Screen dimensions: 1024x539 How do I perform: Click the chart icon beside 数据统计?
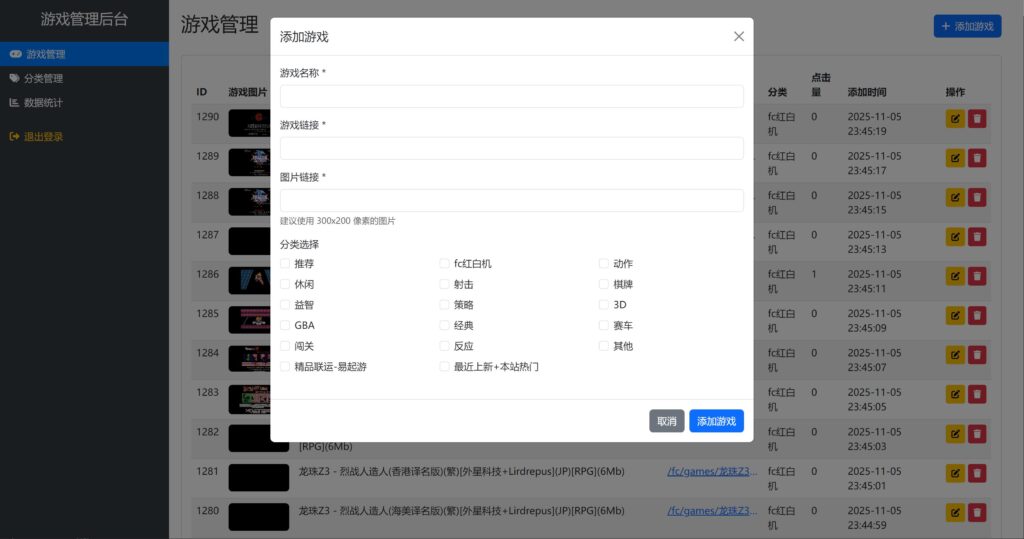coord(14,103)
